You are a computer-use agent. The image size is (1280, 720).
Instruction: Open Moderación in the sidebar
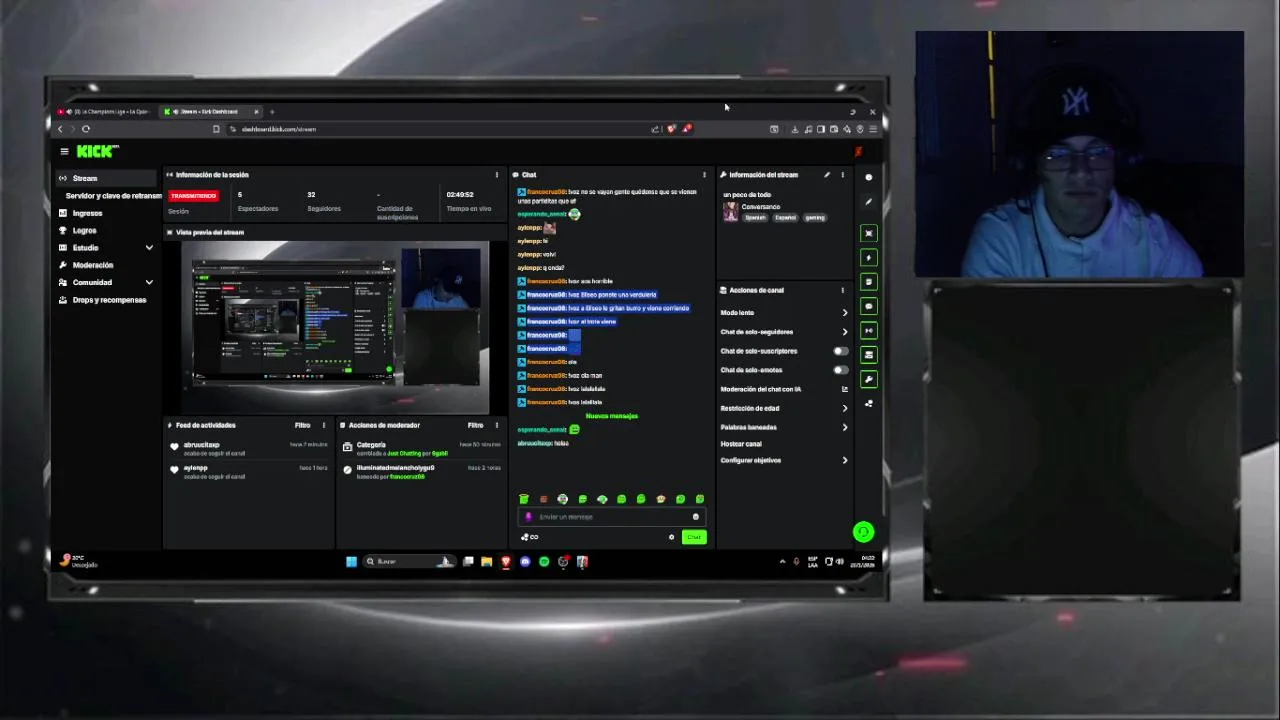(92, 265)
